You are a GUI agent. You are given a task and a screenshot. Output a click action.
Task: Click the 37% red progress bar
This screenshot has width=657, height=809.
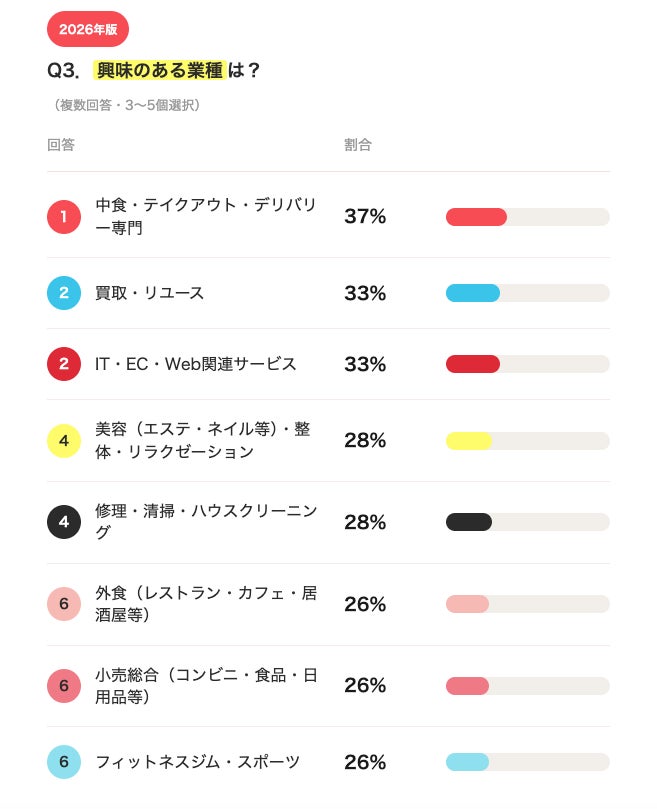(527, 217)
